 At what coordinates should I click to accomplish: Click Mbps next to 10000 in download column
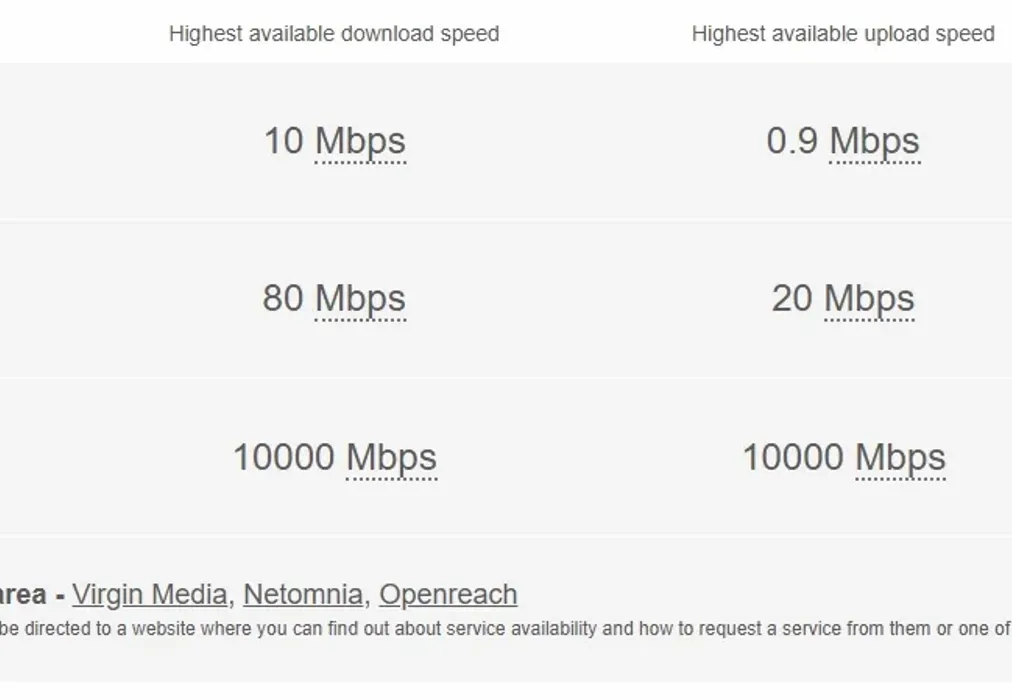391,457
